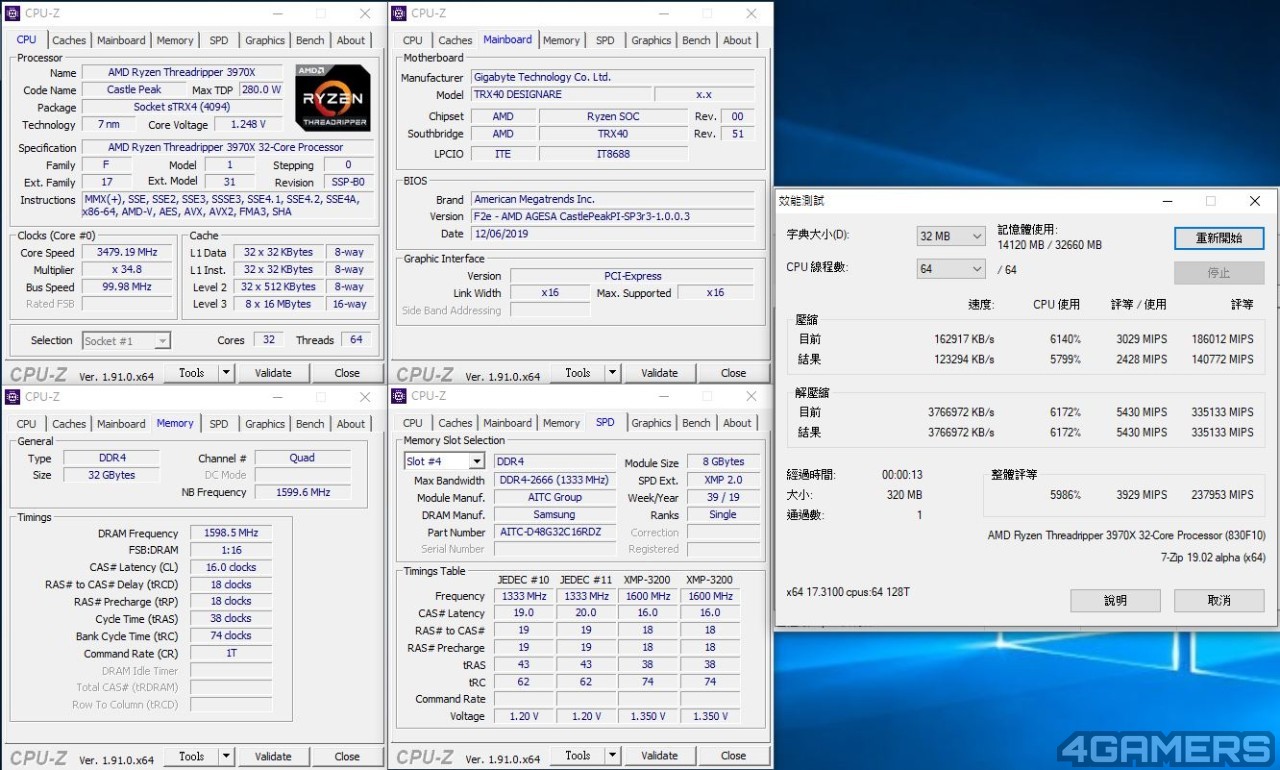Click the Ryzen Threadripper logo in CPU tab

click(333, 97)
